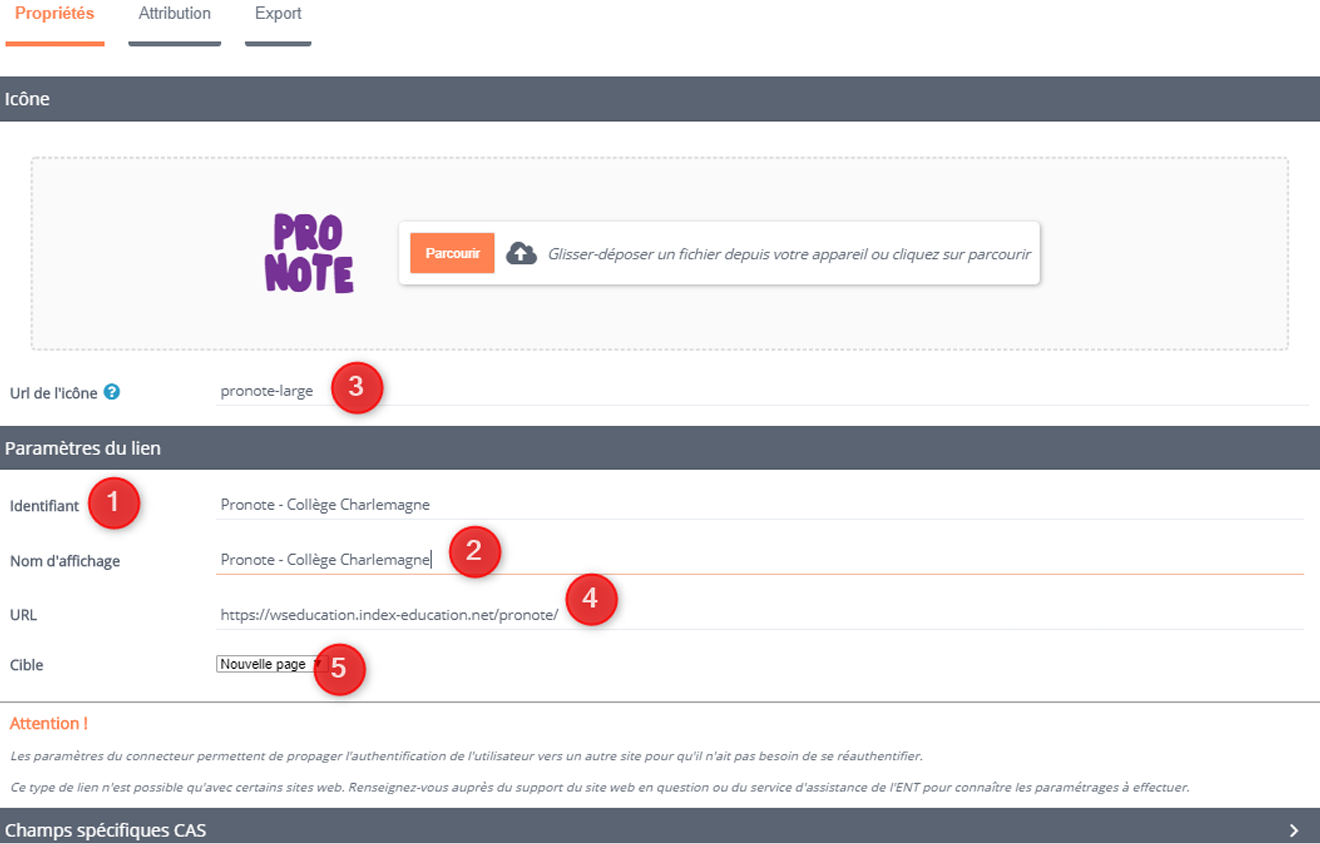Click the Pronote logo icon
Image resolution: width=1320 pixels, height=844 pixels.
pos(309,254)
